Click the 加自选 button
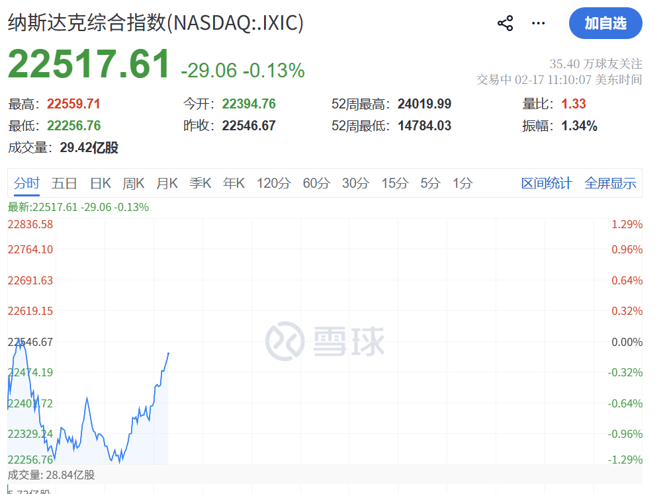Viewport: 667px width, 494px height. point(606,23)
